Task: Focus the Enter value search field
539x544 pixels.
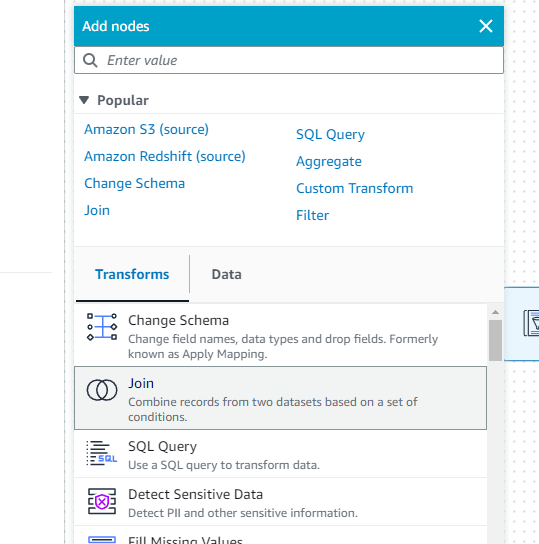Action: point(289,60)
